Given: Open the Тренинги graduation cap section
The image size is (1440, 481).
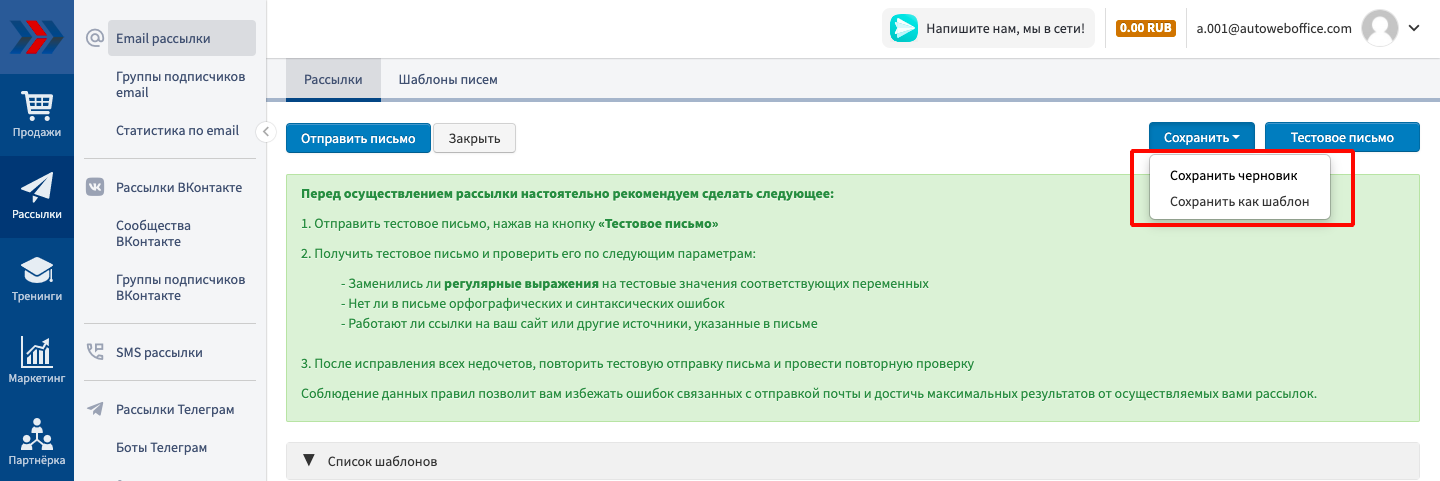Looking at the screenshot, I should pyautogui.click(x=37, y=279).
